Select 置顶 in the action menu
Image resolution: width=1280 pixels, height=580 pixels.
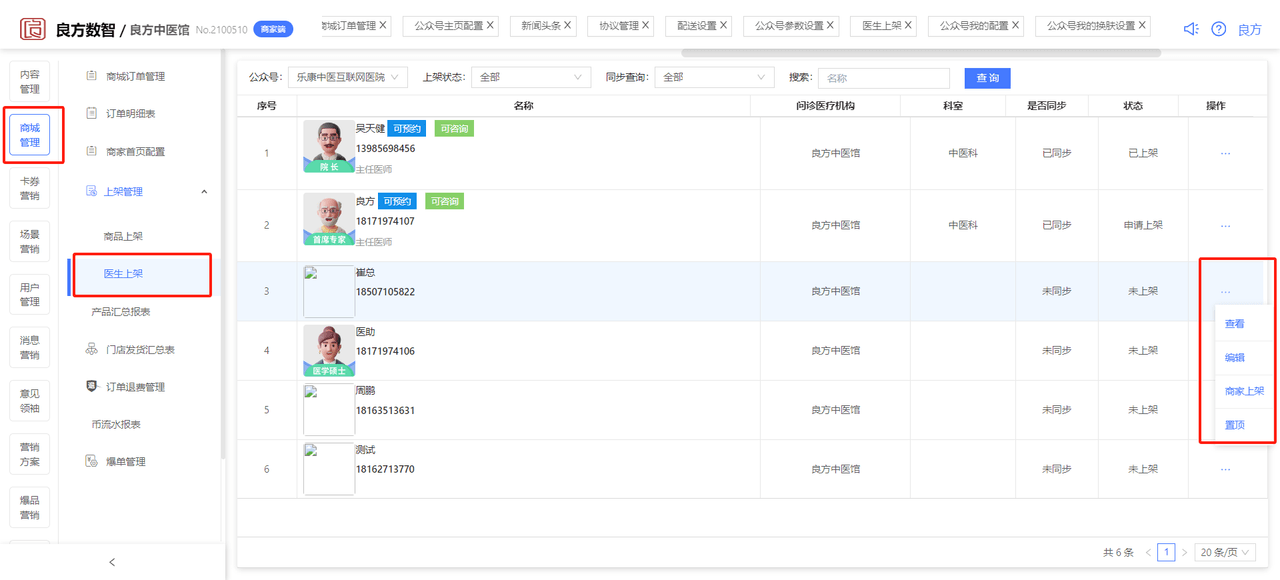tap(1235, 425)
